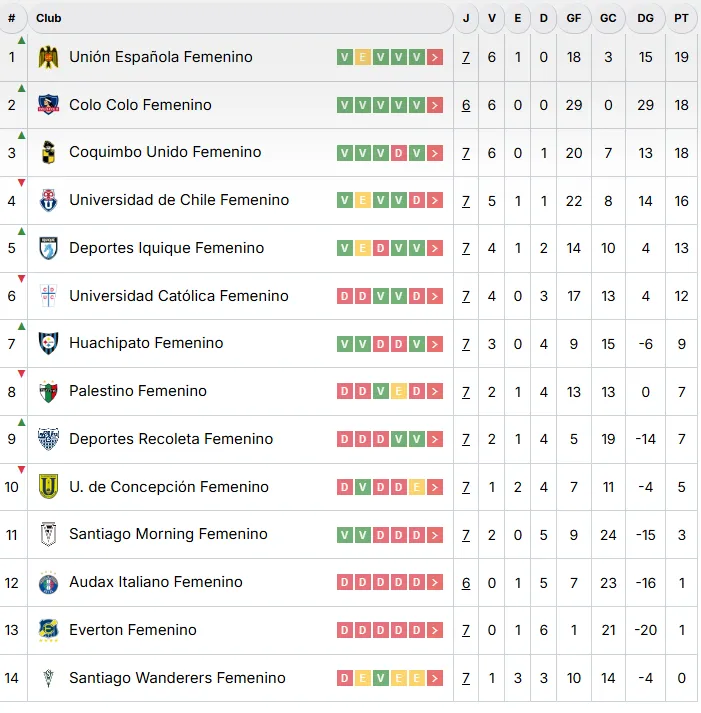Click the Colo Colo Femenino crest icon

click(x=48, y=105)
